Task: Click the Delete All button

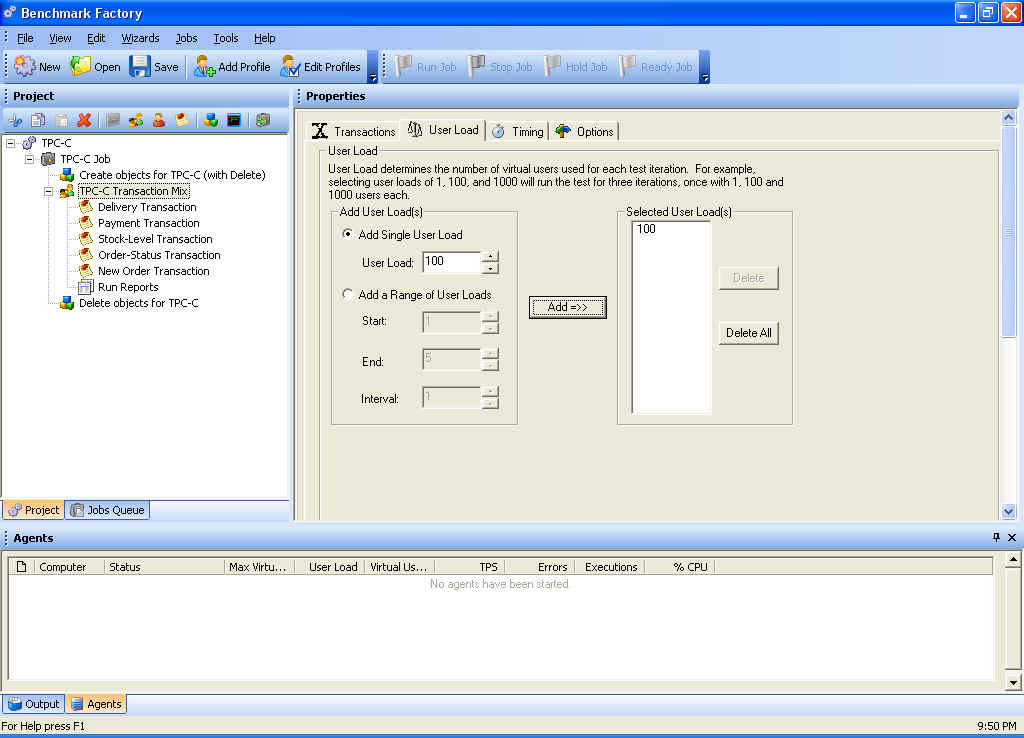Action: click(748, 333)
